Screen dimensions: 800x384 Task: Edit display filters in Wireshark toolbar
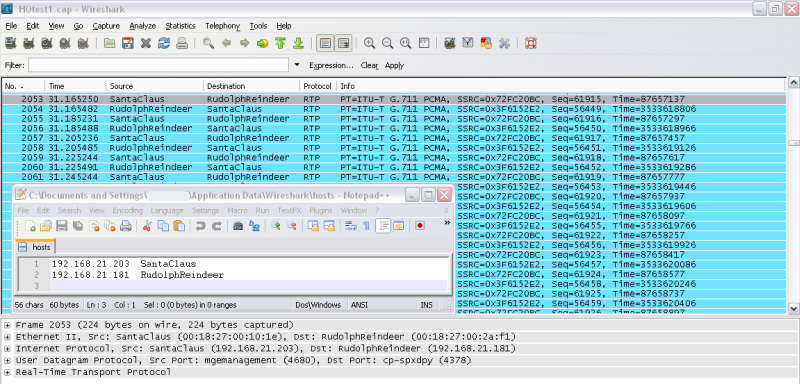[468, 43]
